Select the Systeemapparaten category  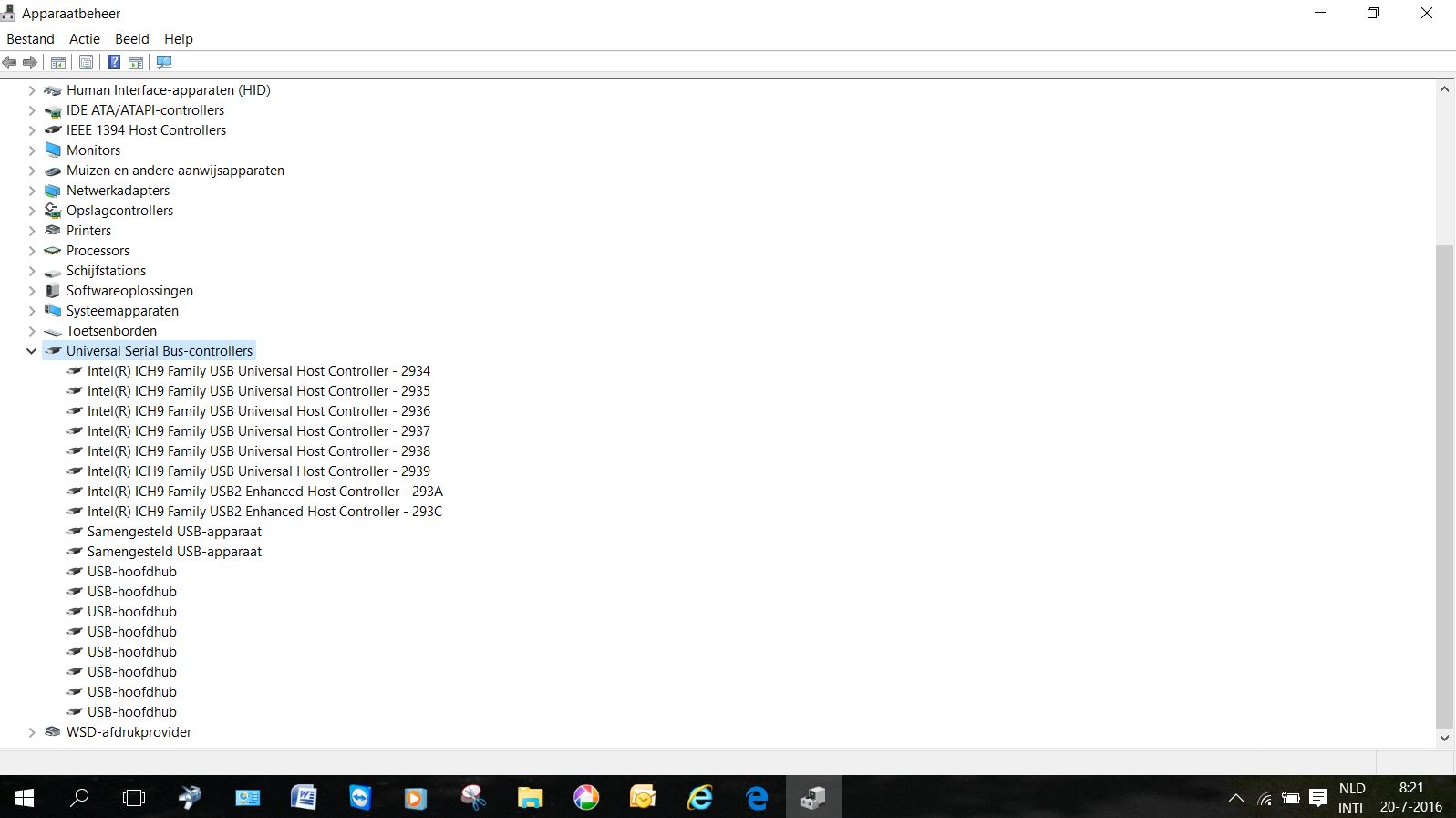(x=122, y=311)
